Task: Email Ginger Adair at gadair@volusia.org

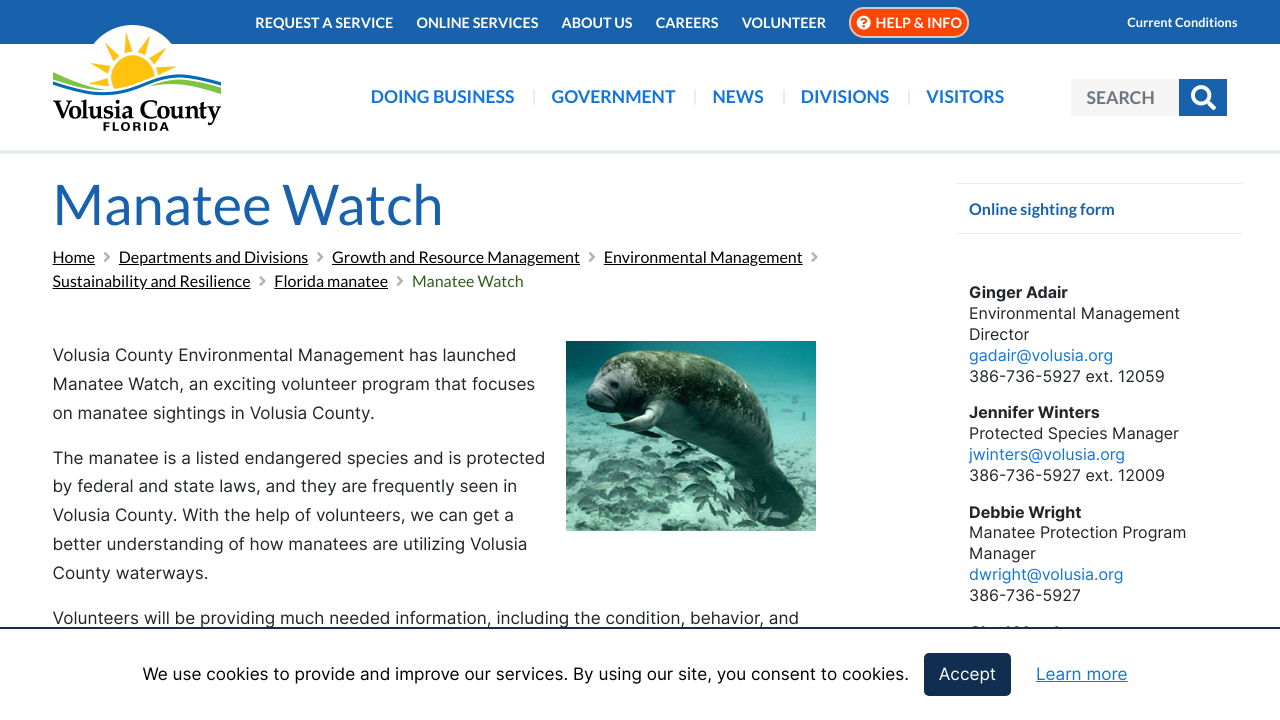Action: (1041, 355)
